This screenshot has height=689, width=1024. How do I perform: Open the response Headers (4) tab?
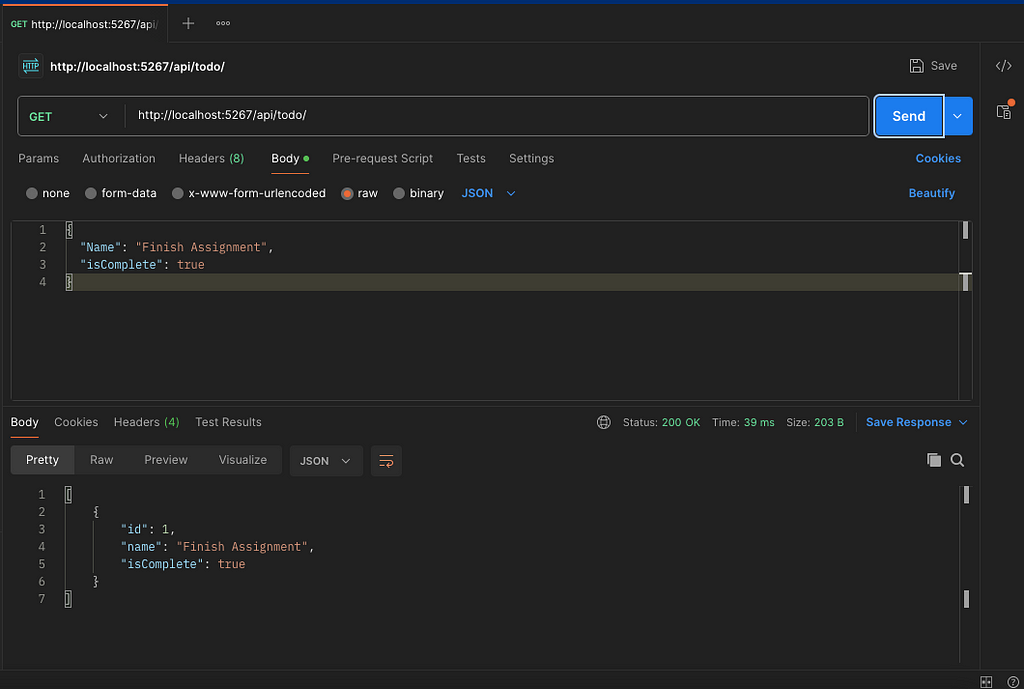(146, 423)
